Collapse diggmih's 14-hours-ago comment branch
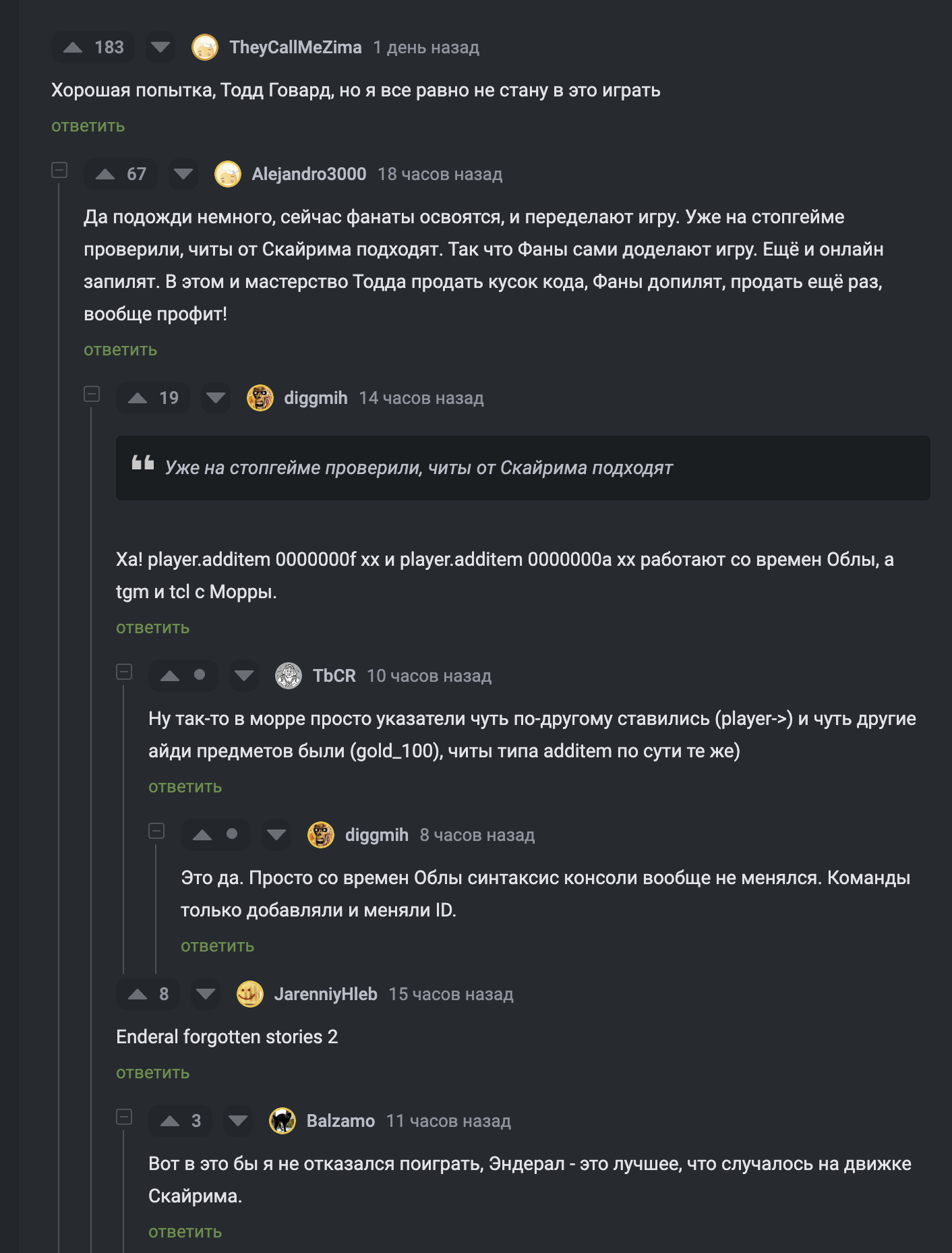Image resolution: width=952 pixels, height=1253 pixels. (92, 394)
